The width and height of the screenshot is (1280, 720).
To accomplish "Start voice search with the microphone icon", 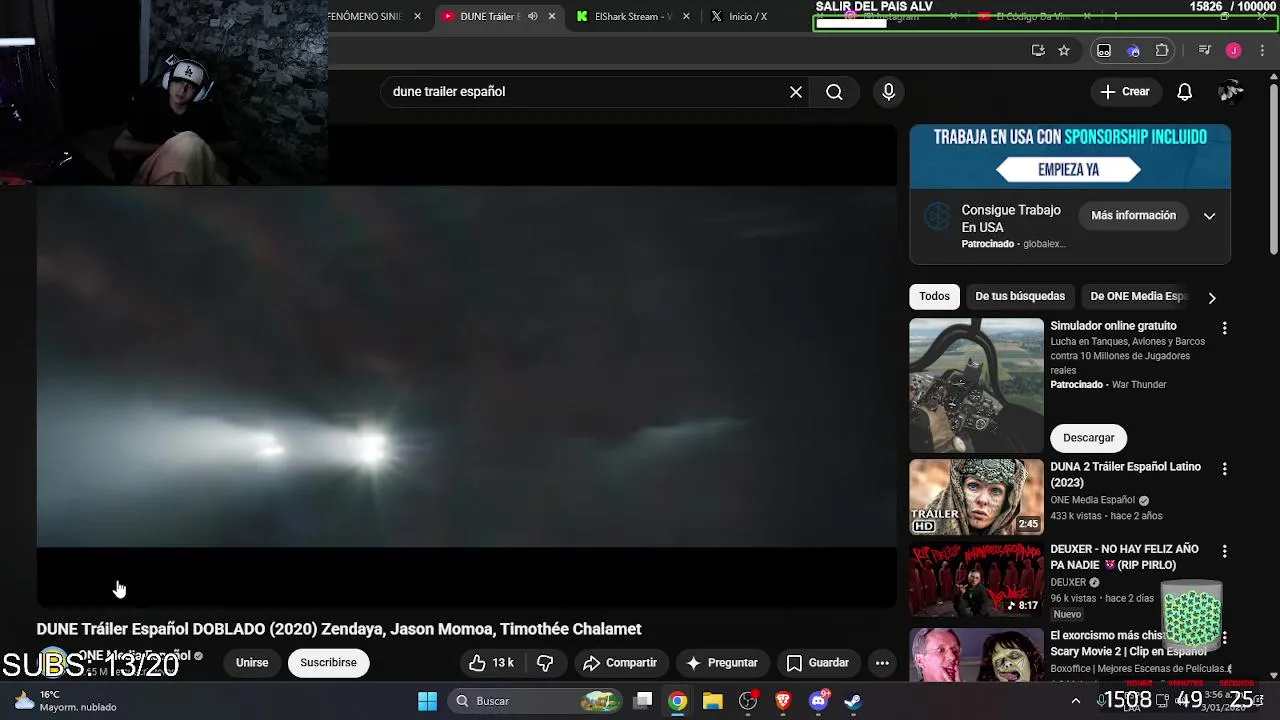I will tap(888, 92).
